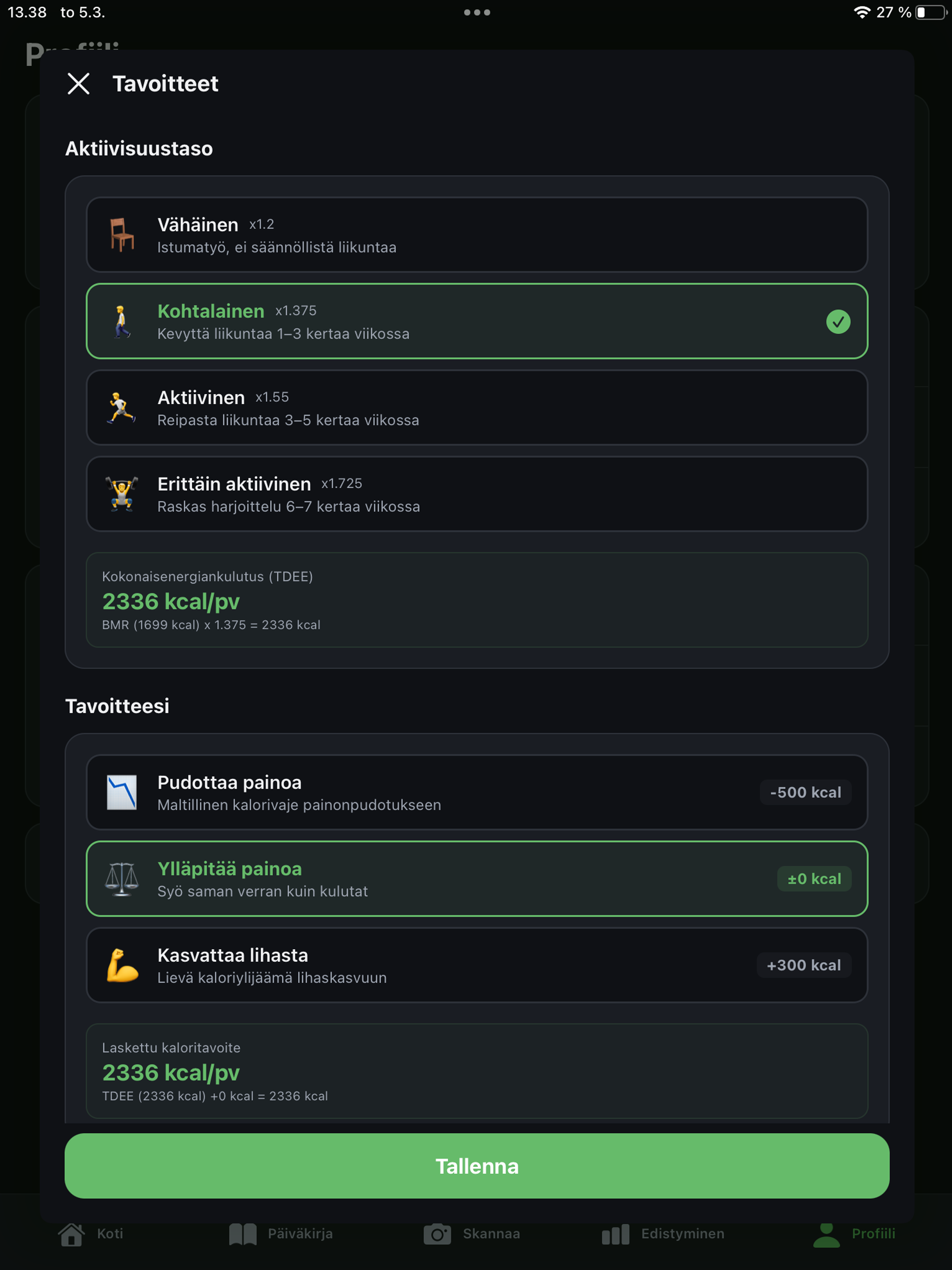Select Vähäinen x1.2 activity level

point(477,235)
